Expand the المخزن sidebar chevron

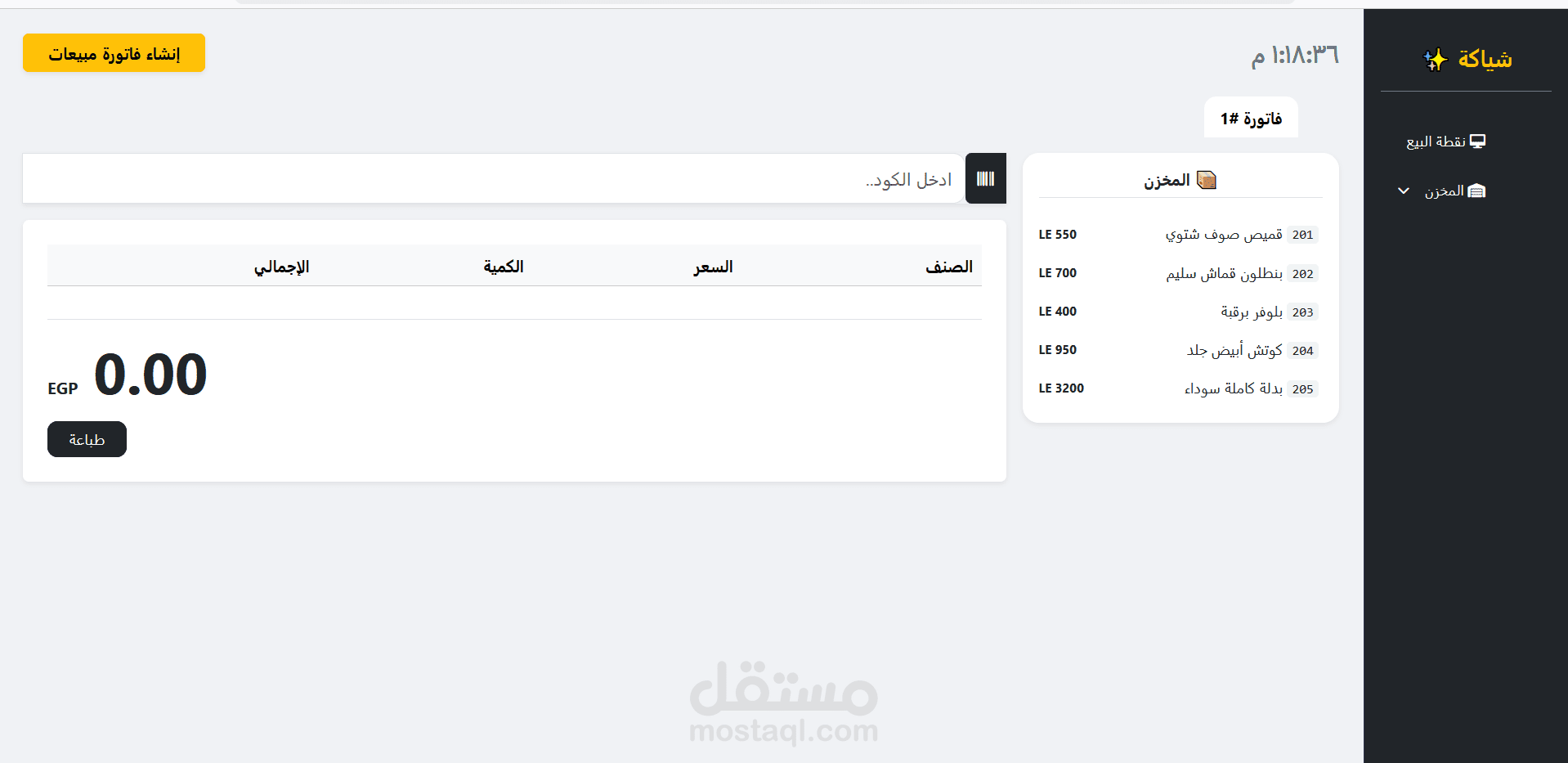tap(1404, 191)
